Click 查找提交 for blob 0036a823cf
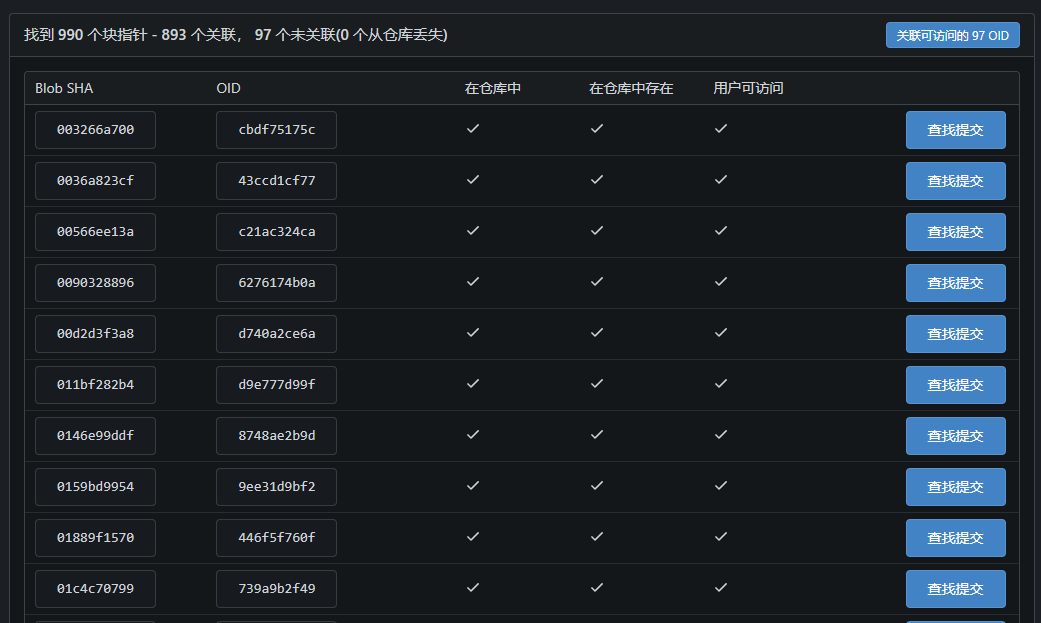 click(955, 181)
